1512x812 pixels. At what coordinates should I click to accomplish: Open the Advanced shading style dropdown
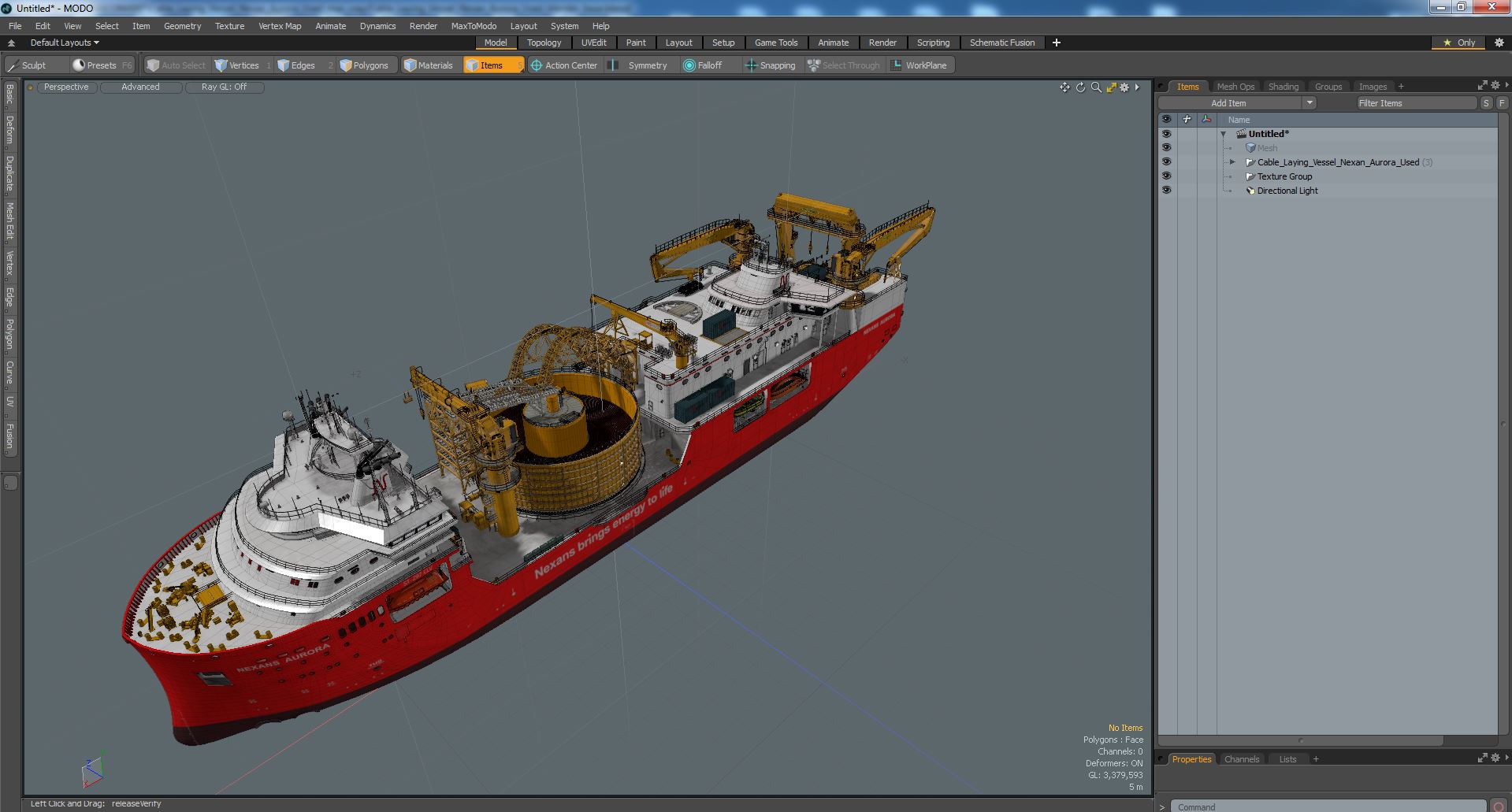point(140,87)
